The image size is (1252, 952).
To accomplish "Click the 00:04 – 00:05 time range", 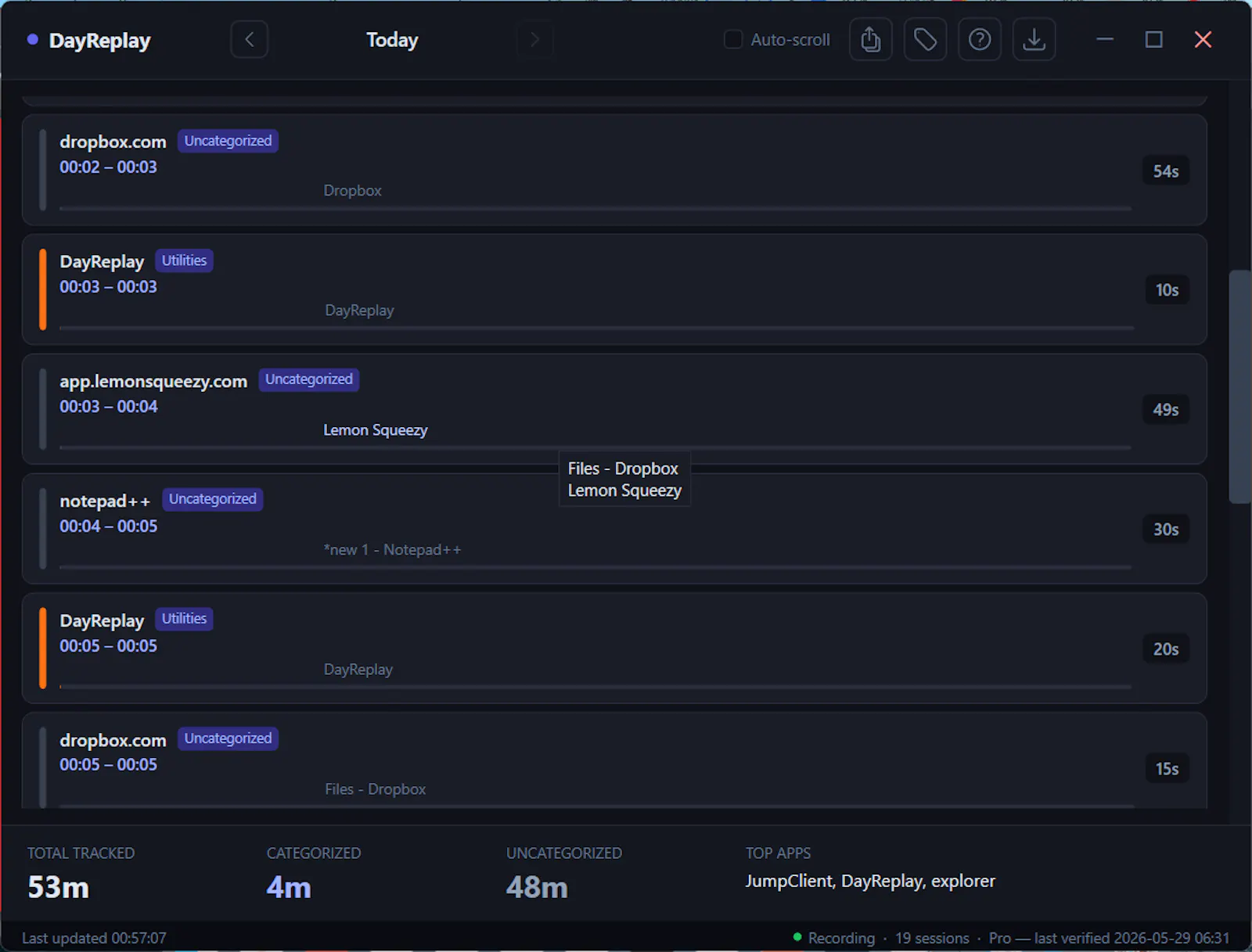I will coord(109,526).
